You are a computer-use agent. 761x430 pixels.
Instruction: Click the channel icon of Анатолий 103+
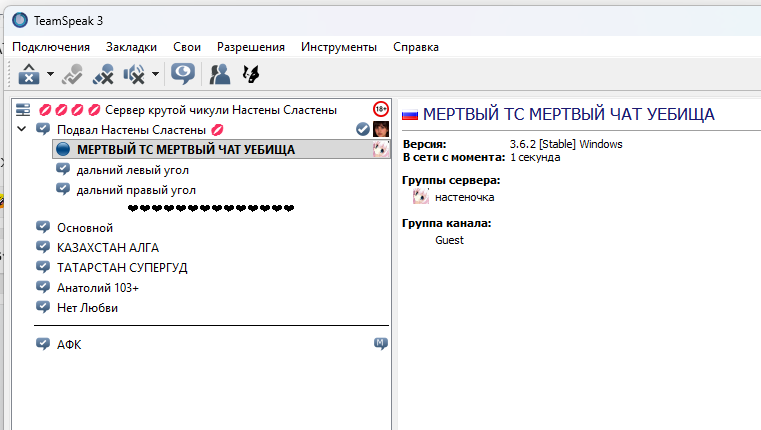(43, 287)
